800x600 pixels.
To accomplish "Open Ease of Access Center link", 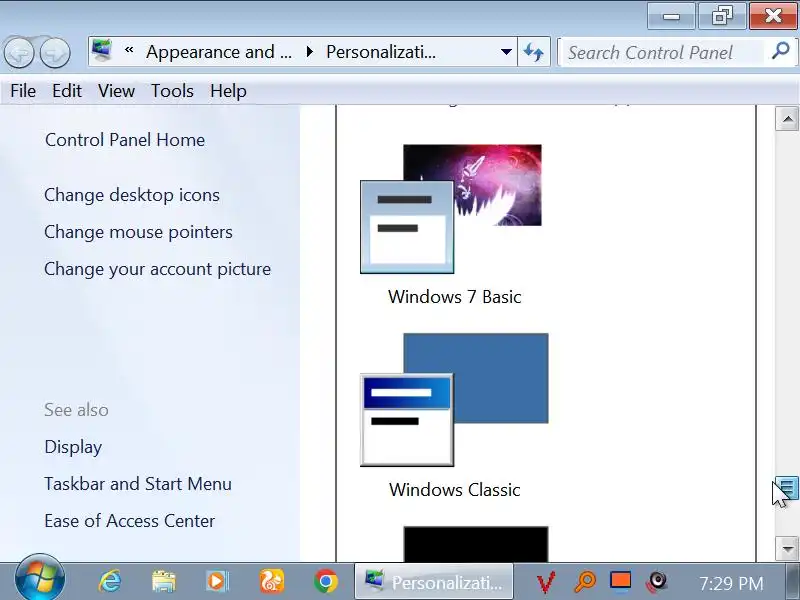I will point(130,521).
